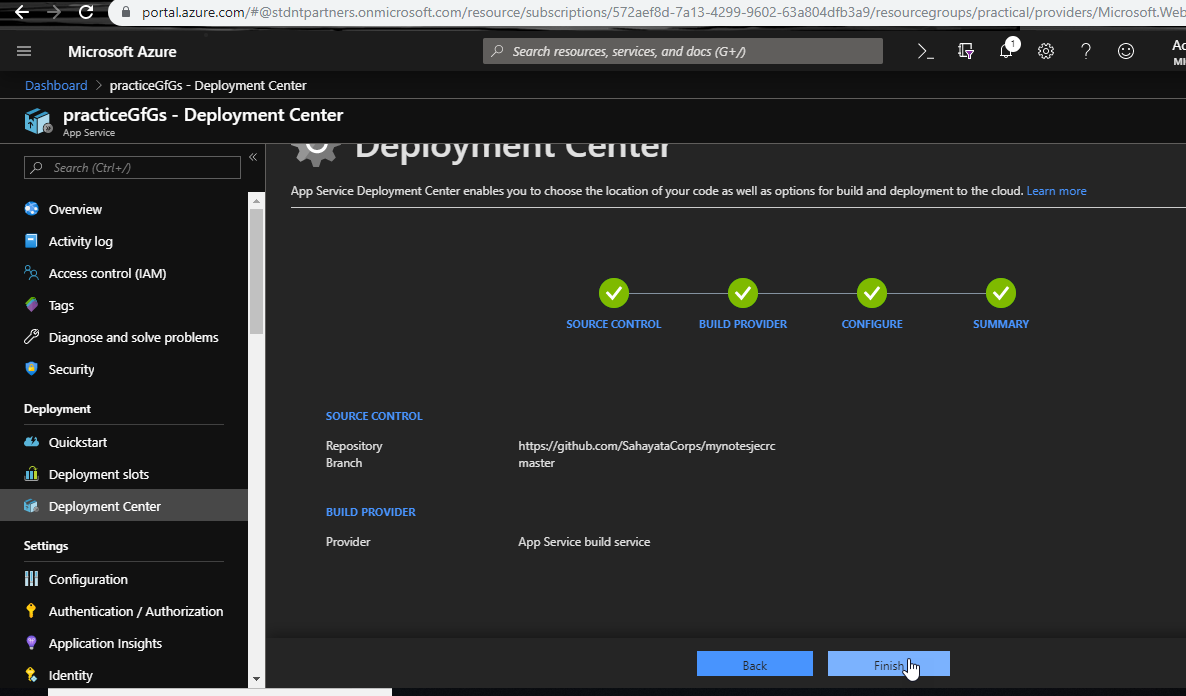Open portal Settings gear

pos(1045,51)
